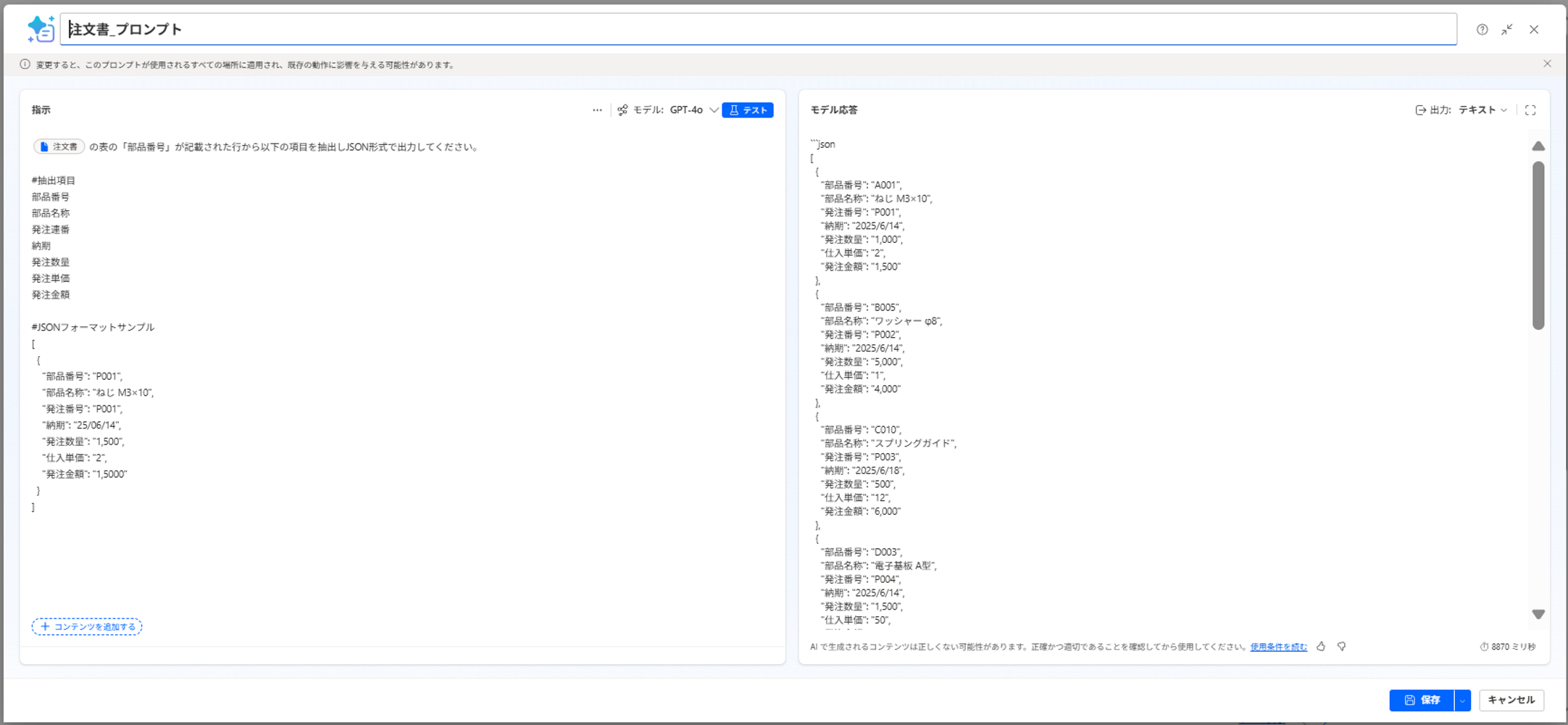Click the "納期": "2025/6/18" response line

click(862, 471)
